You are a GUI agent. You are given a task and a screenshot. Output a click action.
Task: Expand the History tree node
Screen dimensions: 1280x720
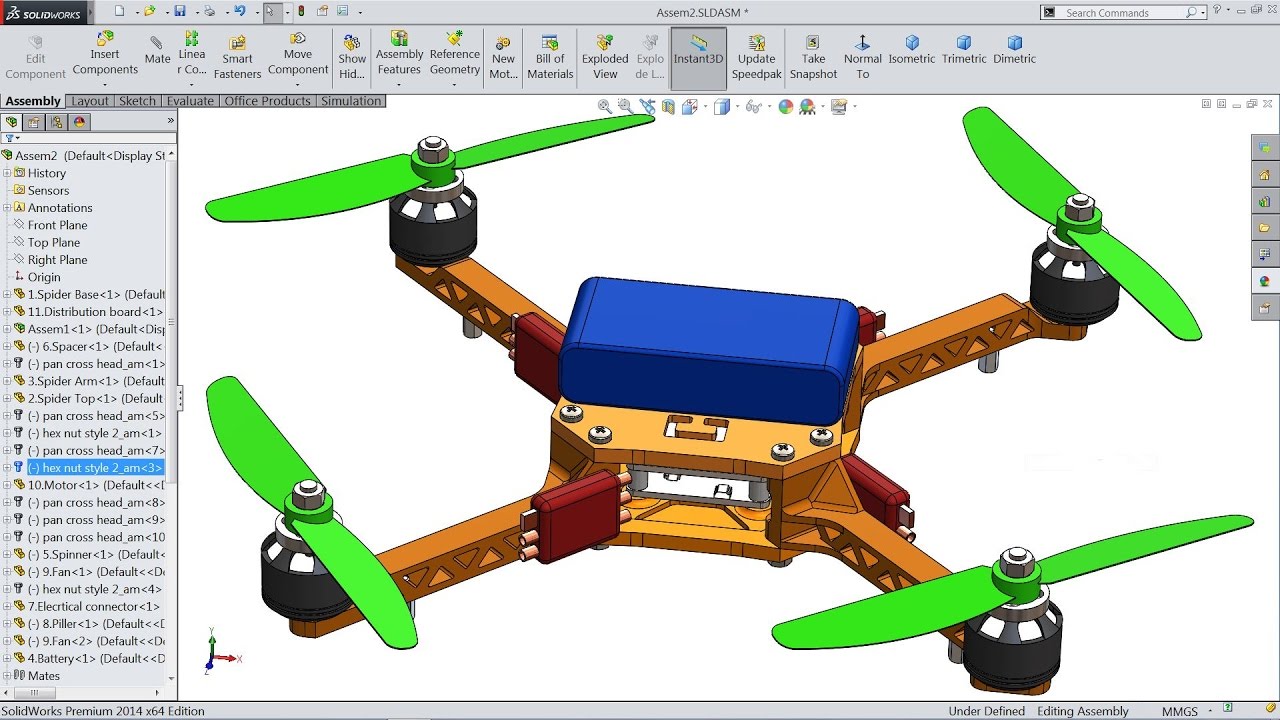click(x=7, y=173)
